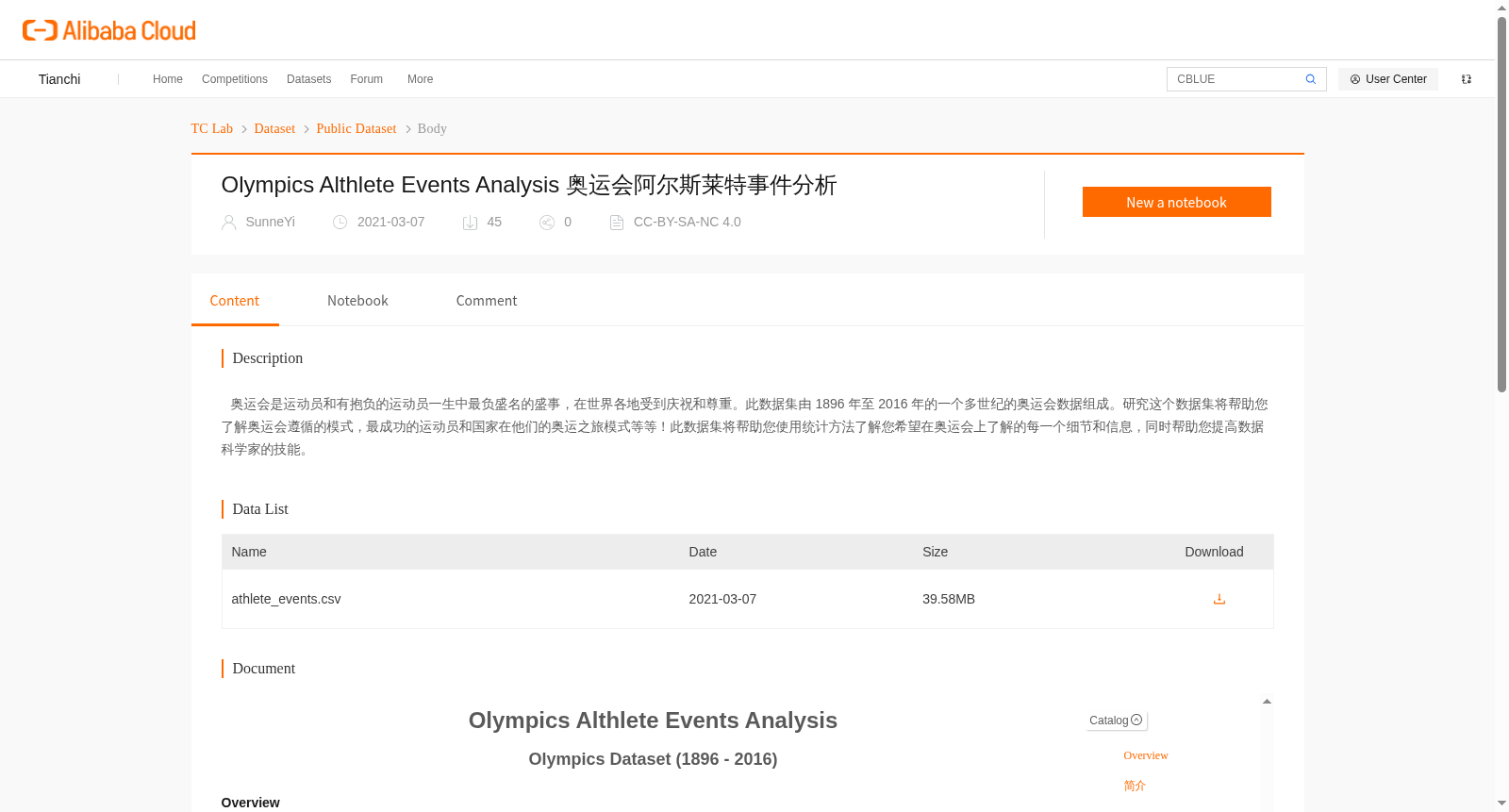Click the author user icon beside SunneYi
The image size is (1509, 812).
228,223
